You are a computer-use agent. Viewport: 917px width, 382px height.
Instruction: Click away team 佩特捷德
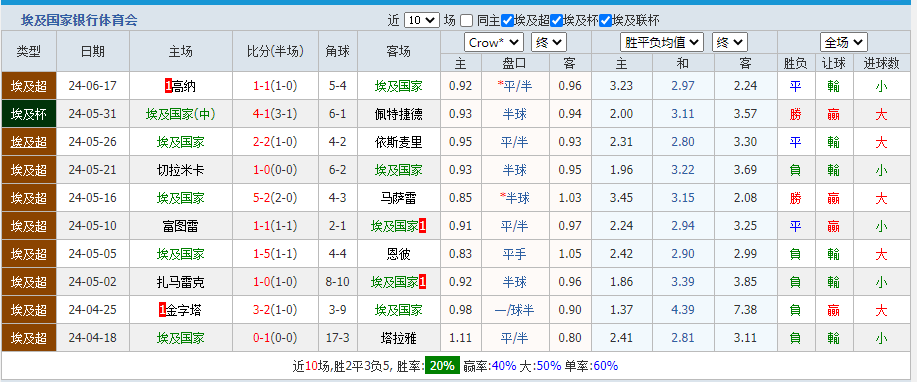point(398,115)
